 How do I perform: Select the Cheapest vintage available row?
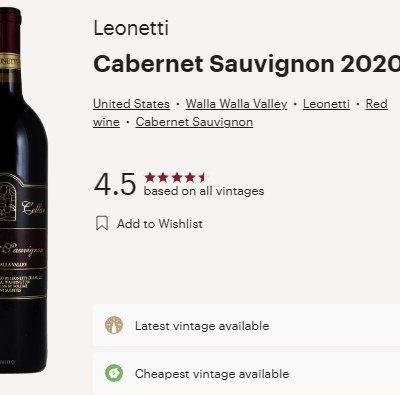(247, 373)
